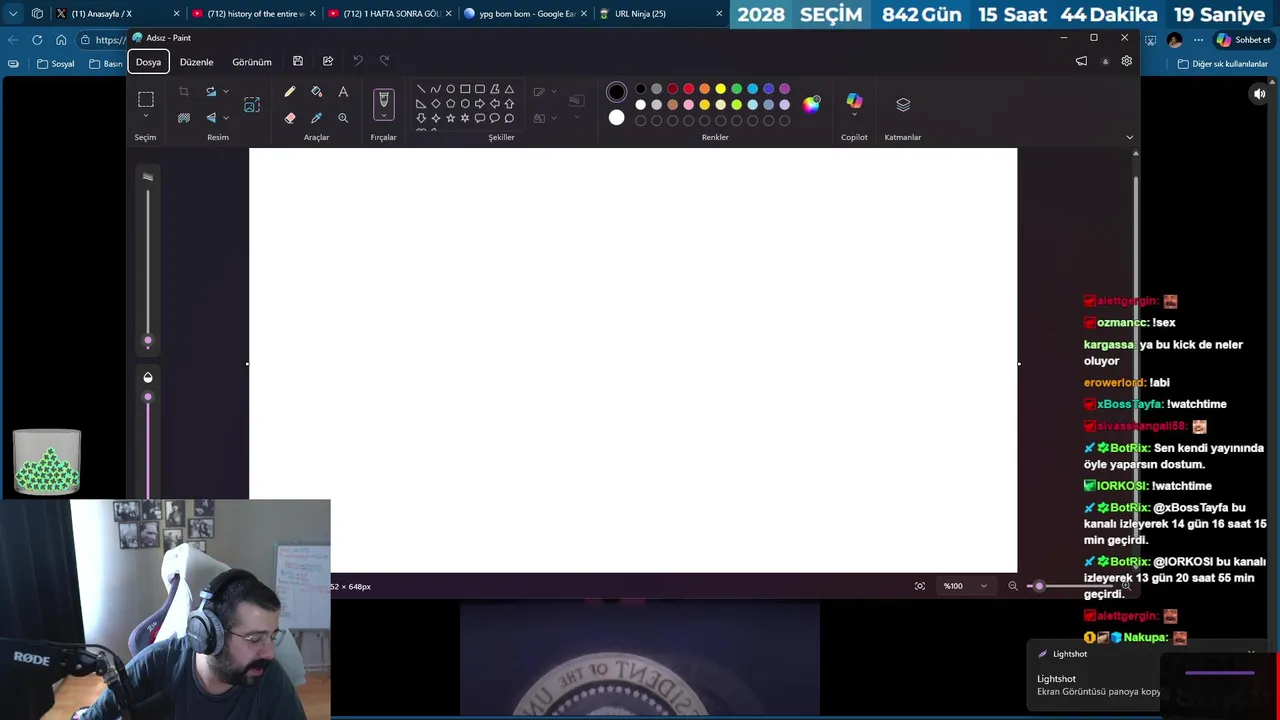Toggle the Katmanlar layers panel
Image resolution: width=1280 pixels, height=720 pixels.
(903, 104)
